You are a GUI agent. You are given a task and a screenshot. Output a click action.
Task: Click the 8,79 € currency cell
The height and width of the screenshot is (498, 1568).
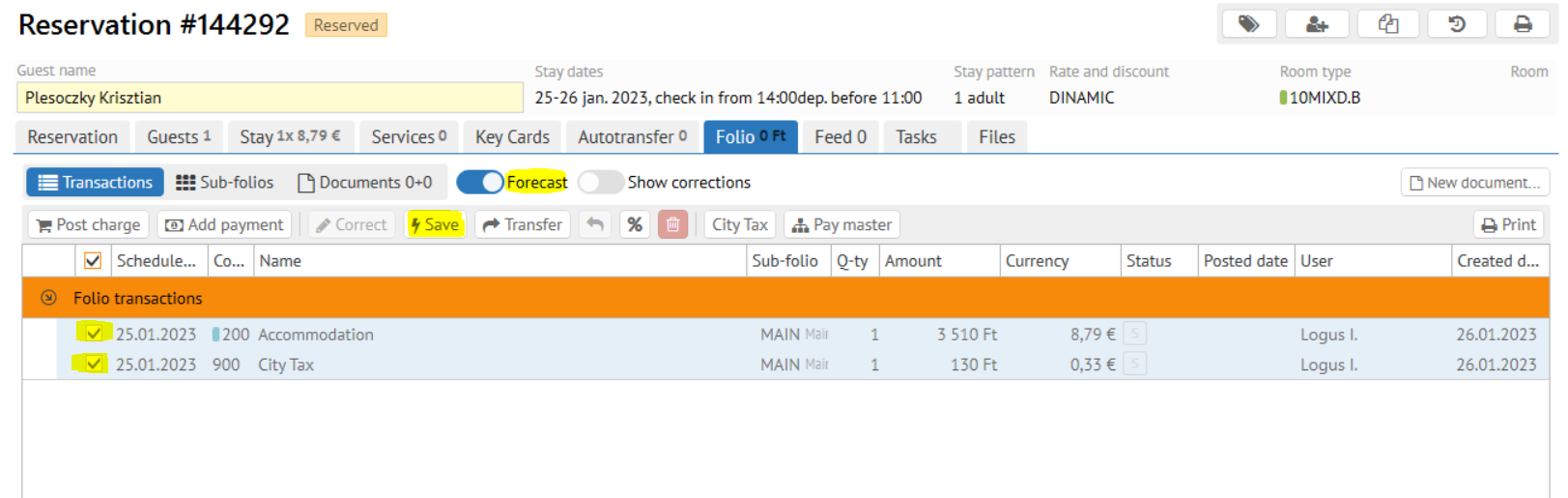point(1093,334)
